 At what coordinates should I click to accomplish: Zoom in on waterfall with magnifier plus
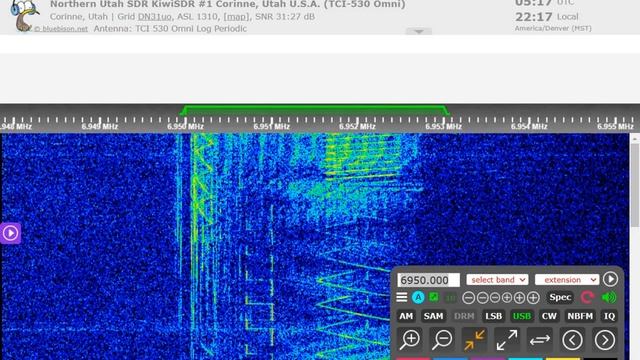click(410, 340)
